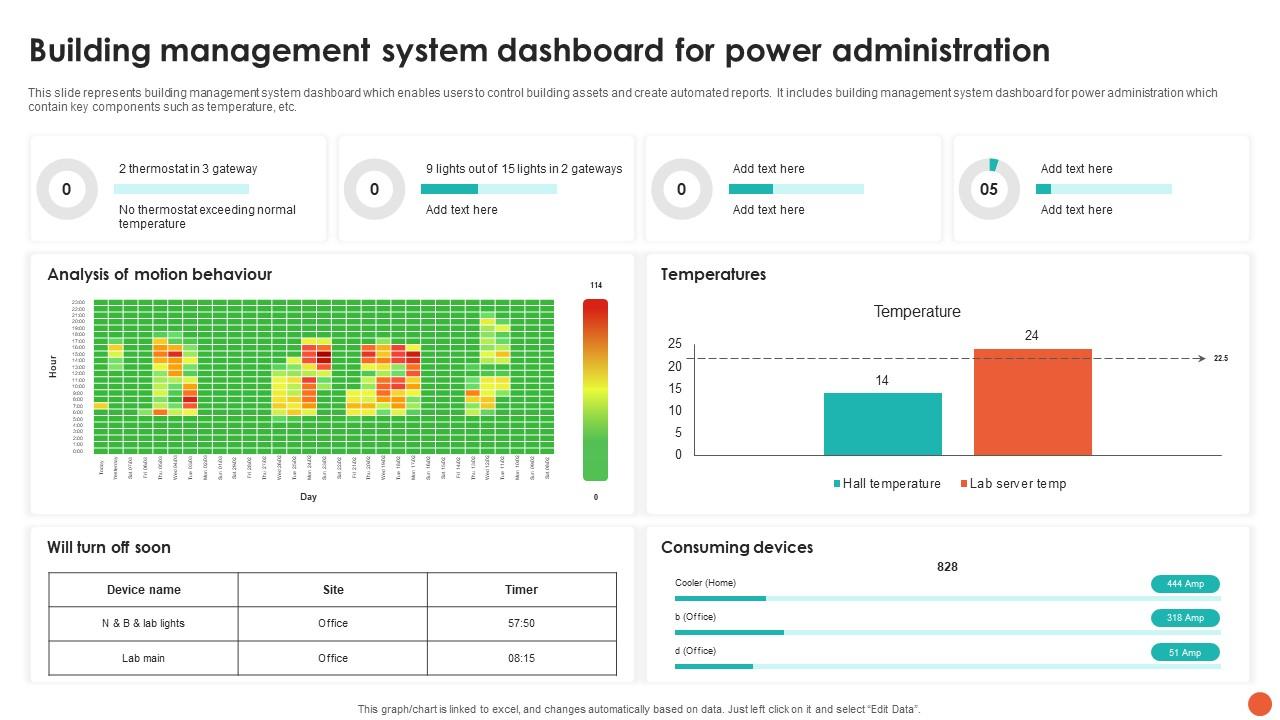Screen dimensions: 1280x720
Task: Select the Lab main device cell
Action: click(143, 659)
